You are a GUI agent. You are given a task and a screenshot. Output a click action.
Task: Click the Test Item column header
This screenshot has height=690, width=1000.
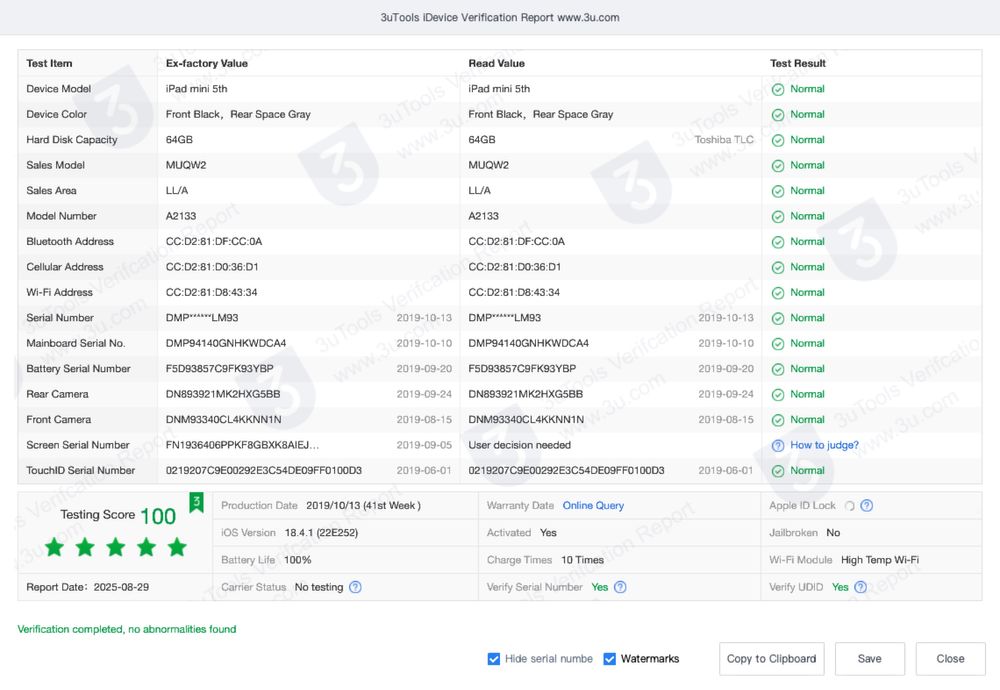[49, 64]
